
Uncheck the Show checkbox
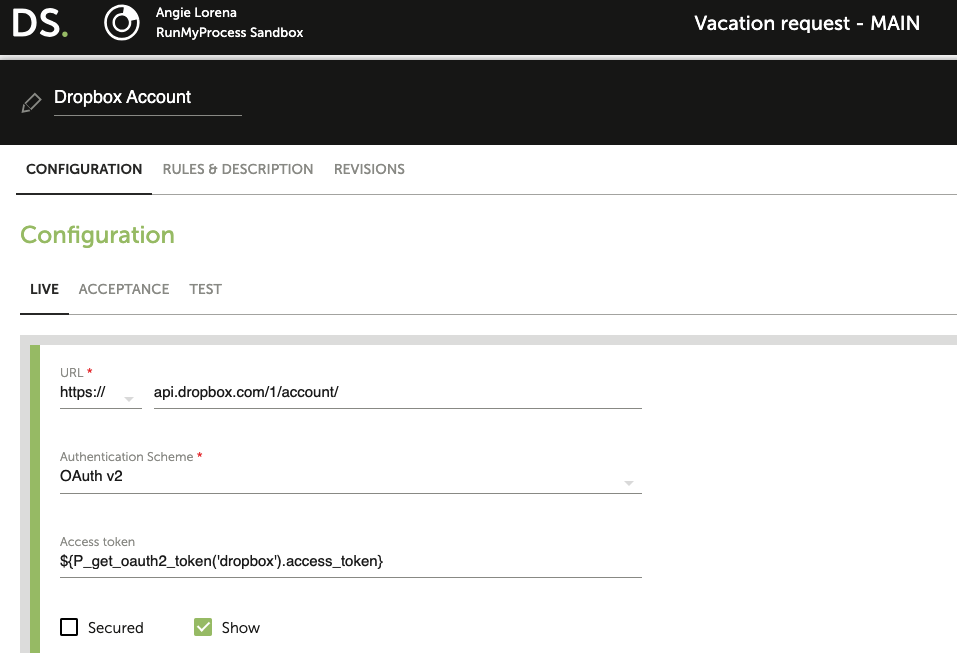click(203, 627)
